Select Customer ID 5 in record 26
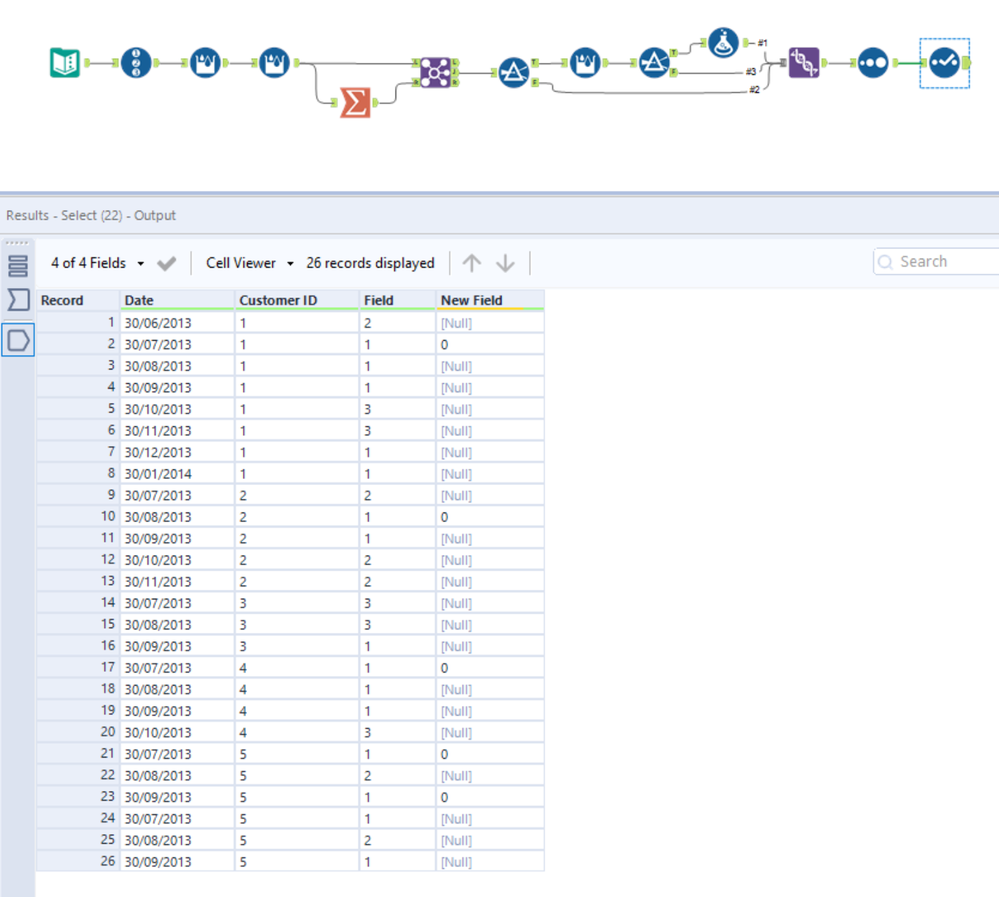 click(297, 862)
